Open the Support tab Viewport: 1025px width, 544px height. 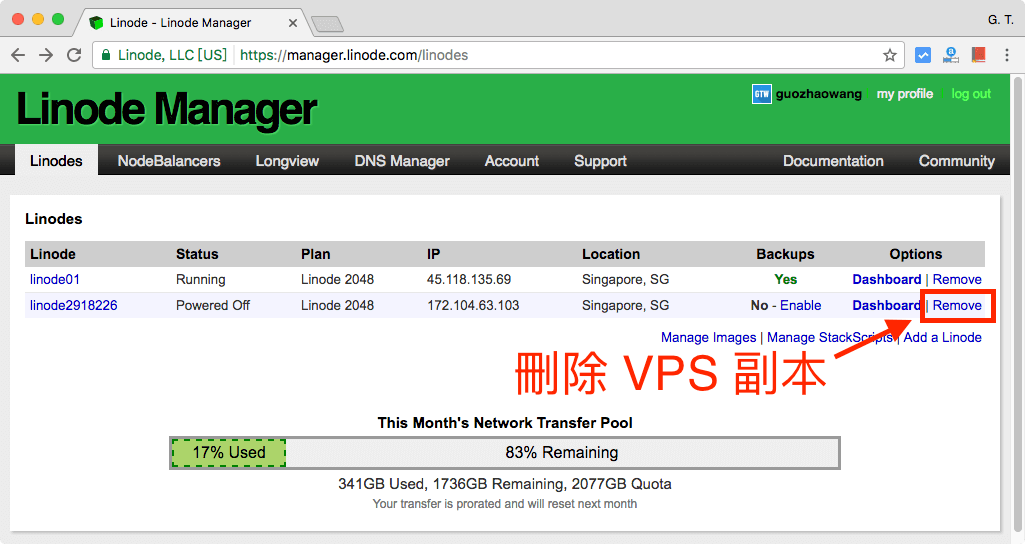coord(600,161)
